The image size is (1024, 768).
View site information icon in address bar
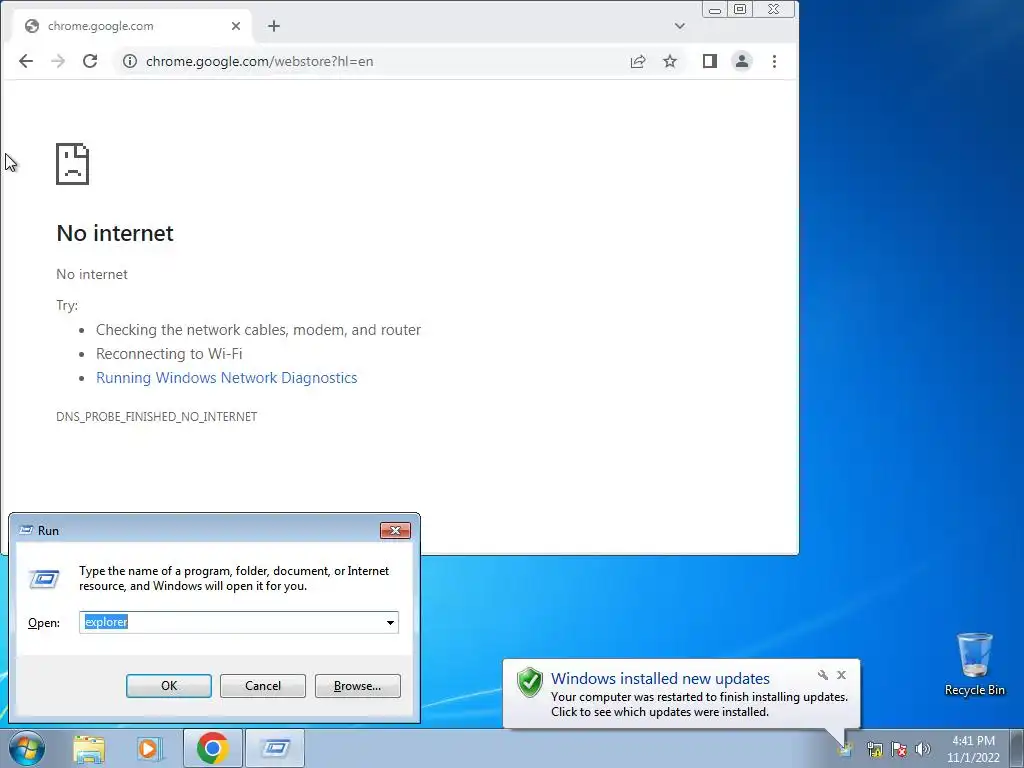tap(130, 61)
